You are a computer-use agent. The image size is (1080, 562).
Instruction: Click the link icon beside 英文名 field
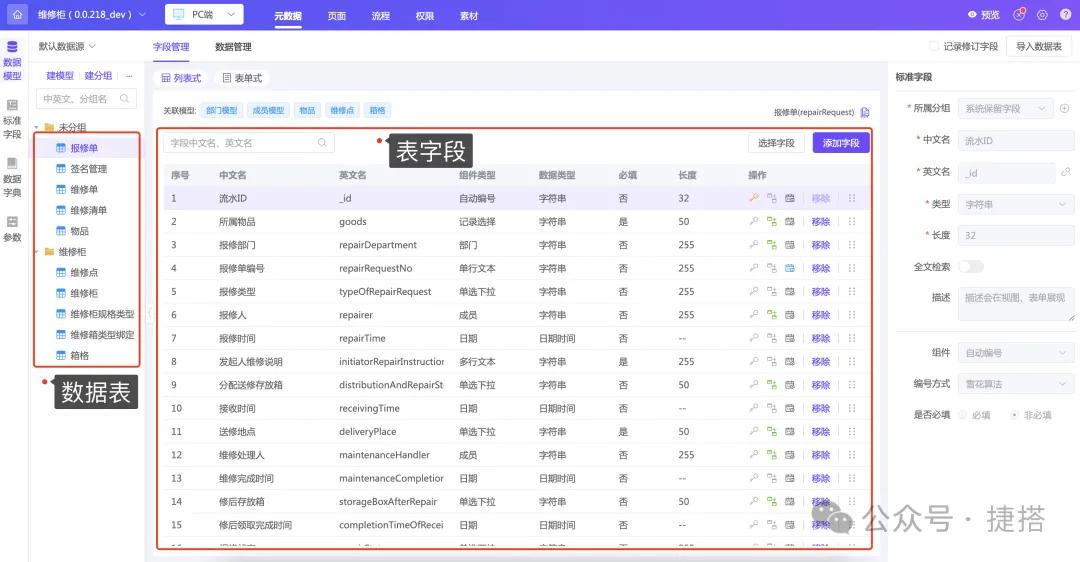[1065, 172]
